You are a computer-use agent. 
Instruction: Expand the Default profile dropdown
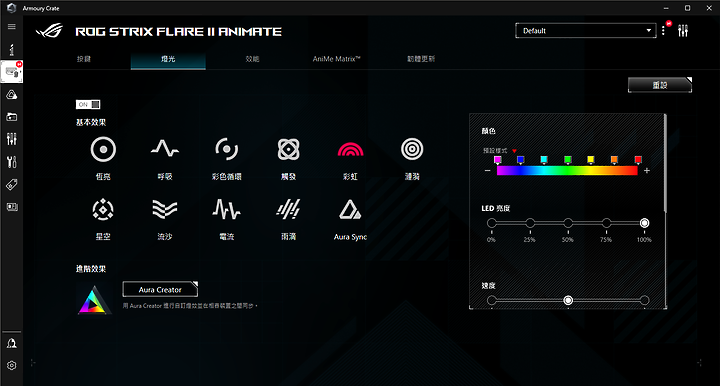coord(585,31)
